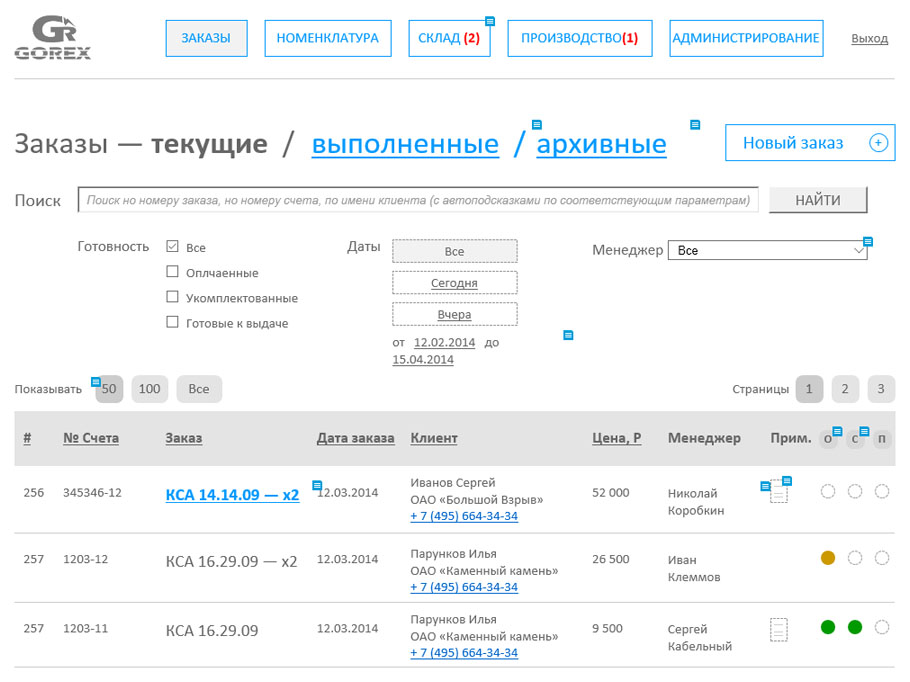Uncheck the Все readiness checkbox

(172, 246)
